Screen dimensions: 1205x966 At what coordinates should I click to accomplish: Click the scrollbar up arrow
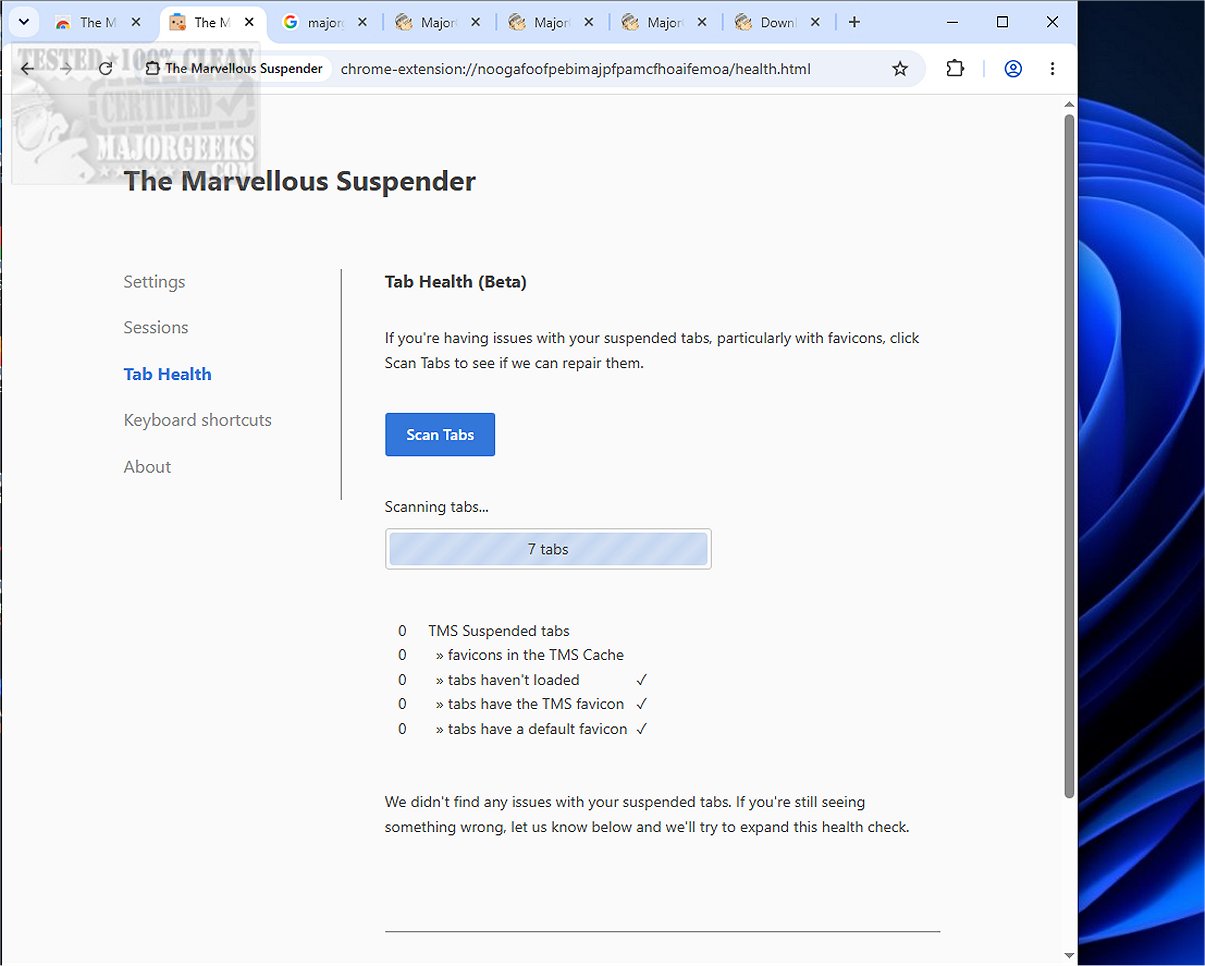(1069, 104)
